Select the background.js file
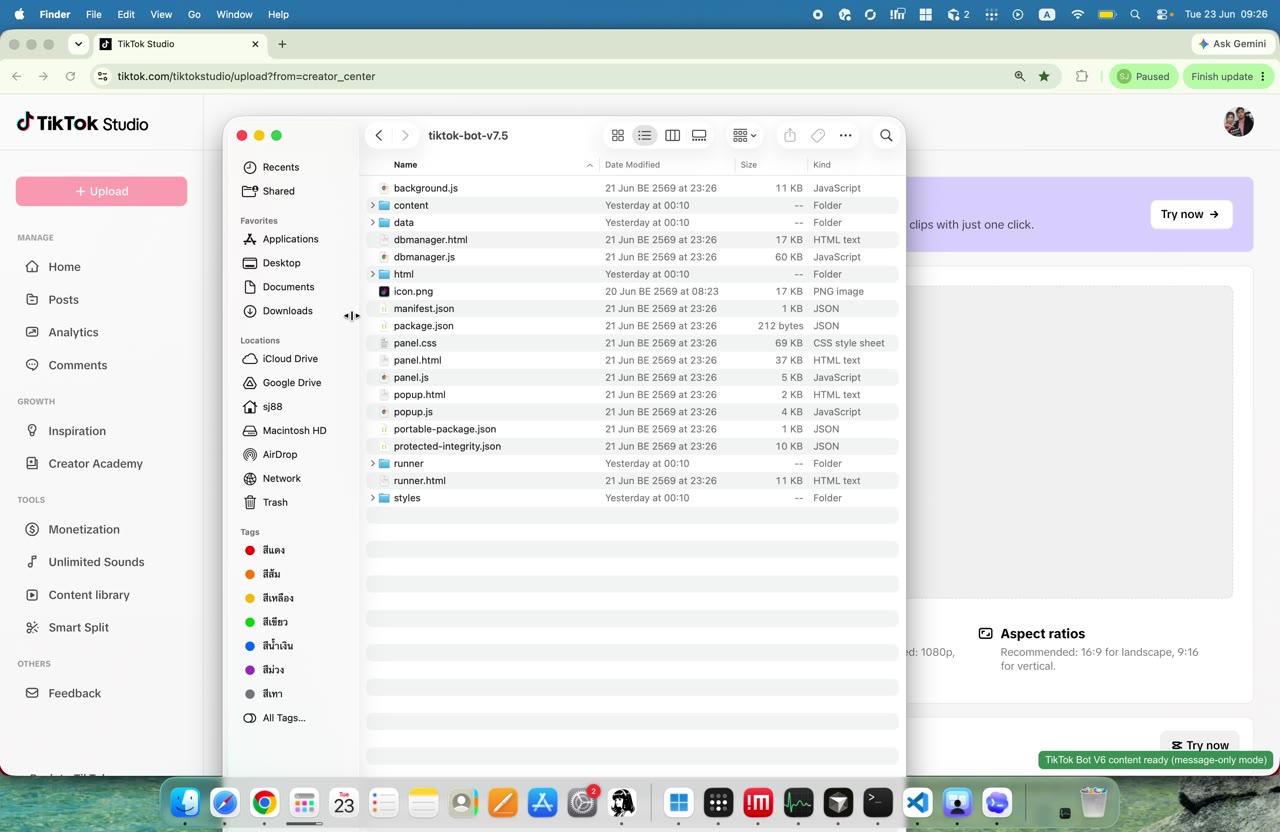 tap(632, 188)
